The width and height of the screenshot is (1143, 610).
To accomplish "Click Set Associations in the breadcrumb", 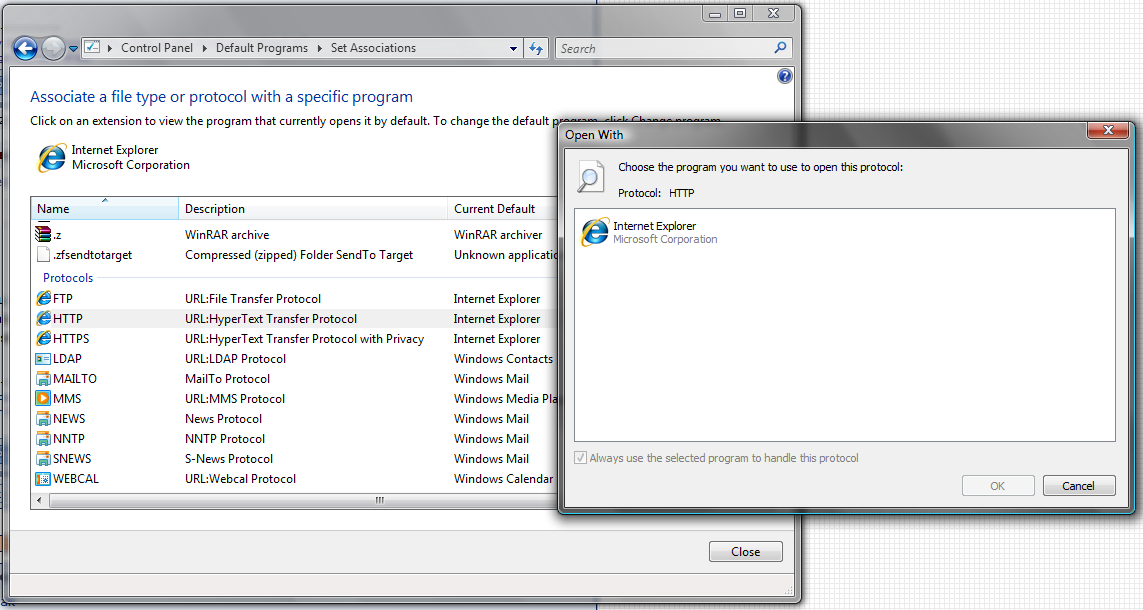I will (373, 47).
